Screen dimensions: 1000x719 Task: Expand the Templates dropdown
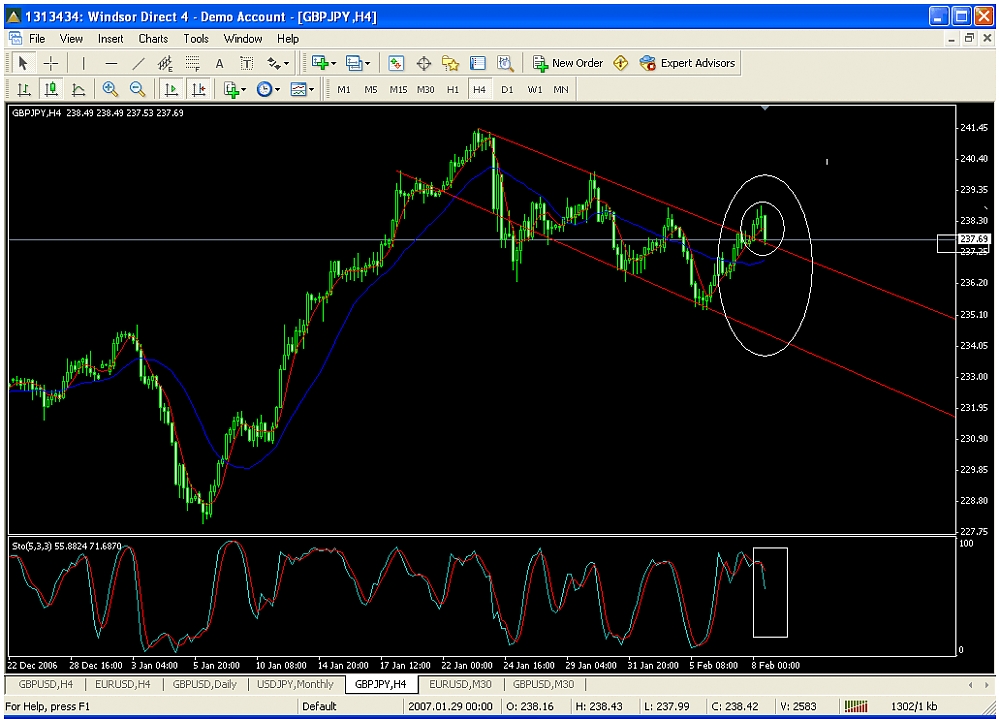302,89
